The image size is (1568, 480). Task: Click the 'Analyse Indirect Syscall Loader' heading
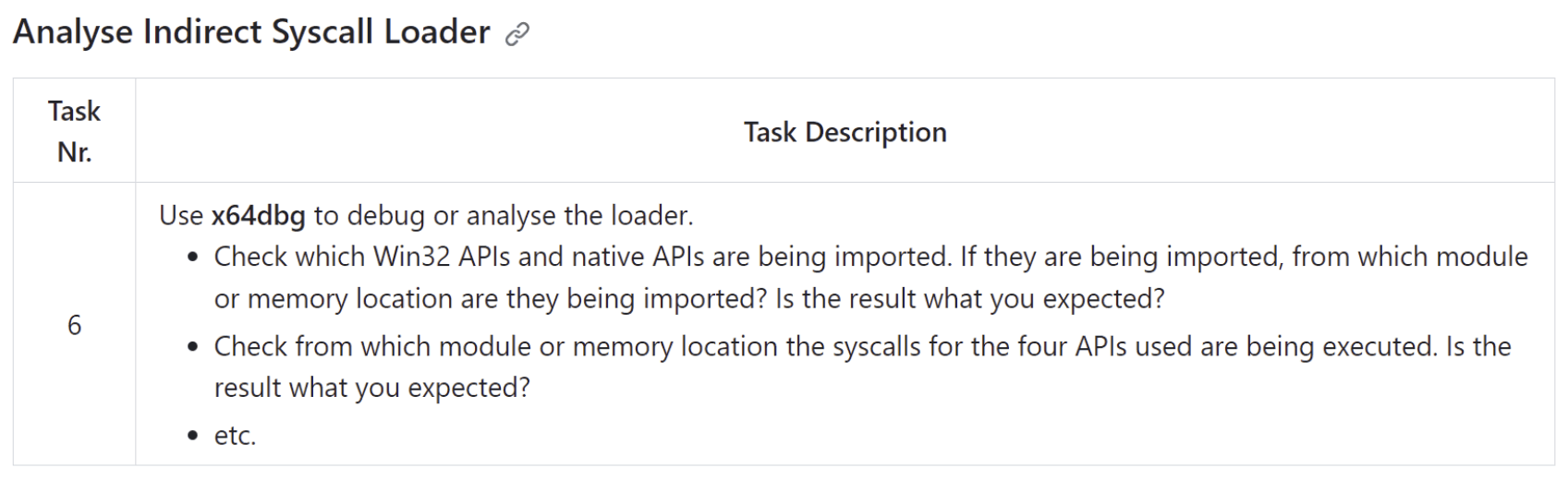[251, 32]
